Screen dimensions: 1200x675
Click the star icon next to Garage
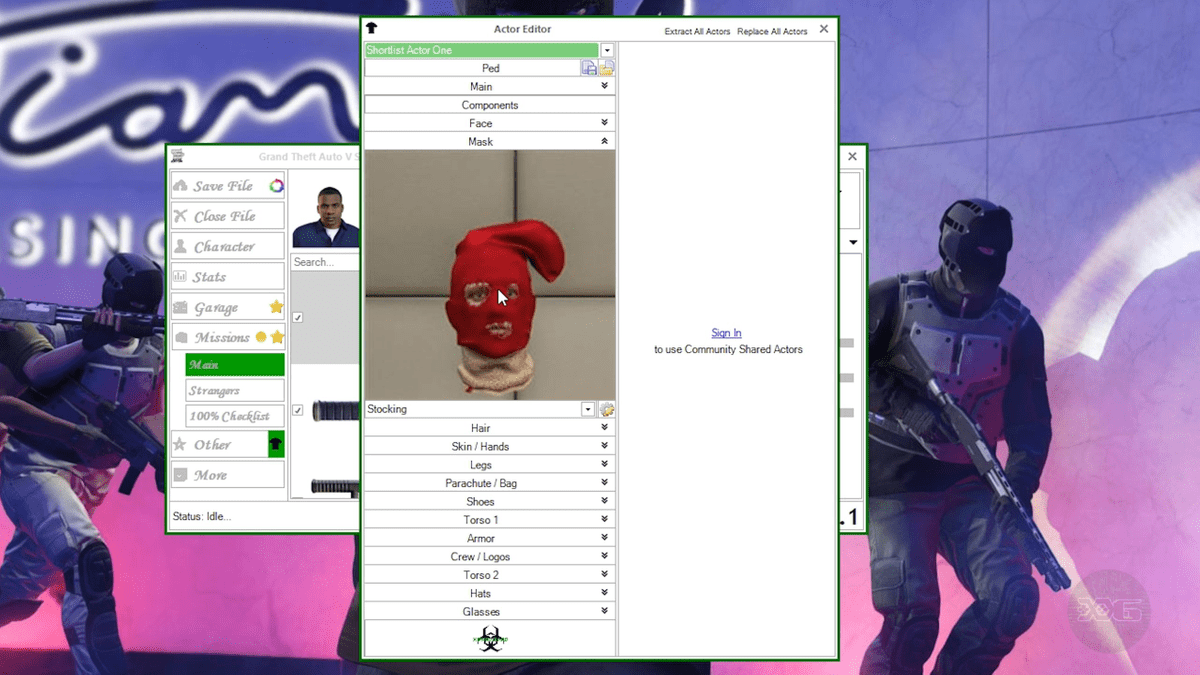tap(276, 307)
